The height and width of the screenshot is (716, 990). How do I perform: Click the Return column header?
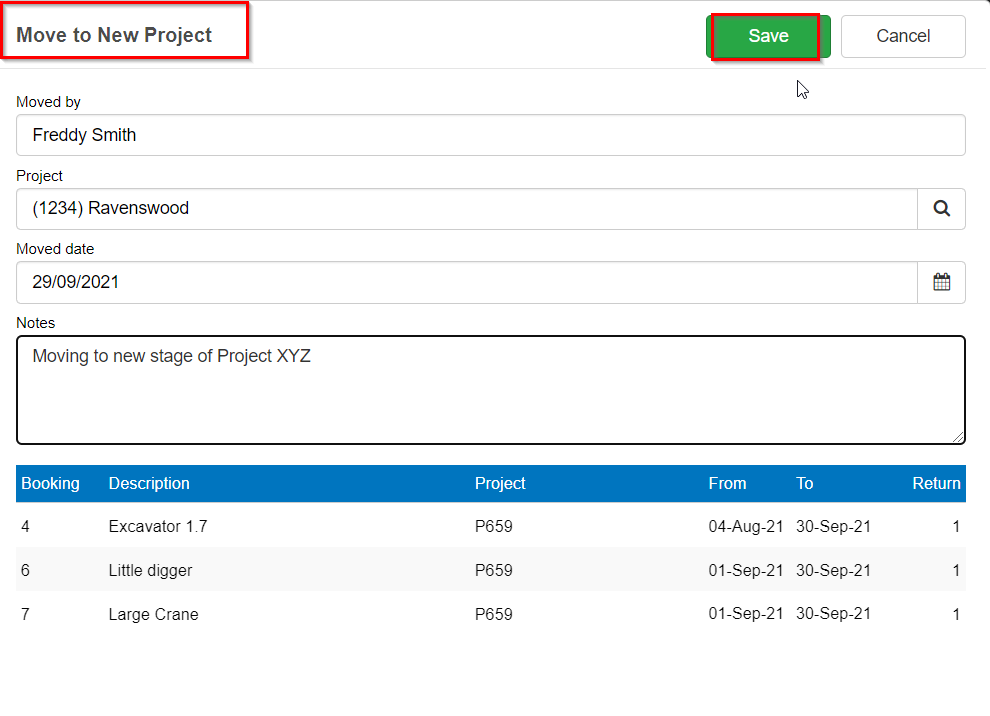(936, 484)
